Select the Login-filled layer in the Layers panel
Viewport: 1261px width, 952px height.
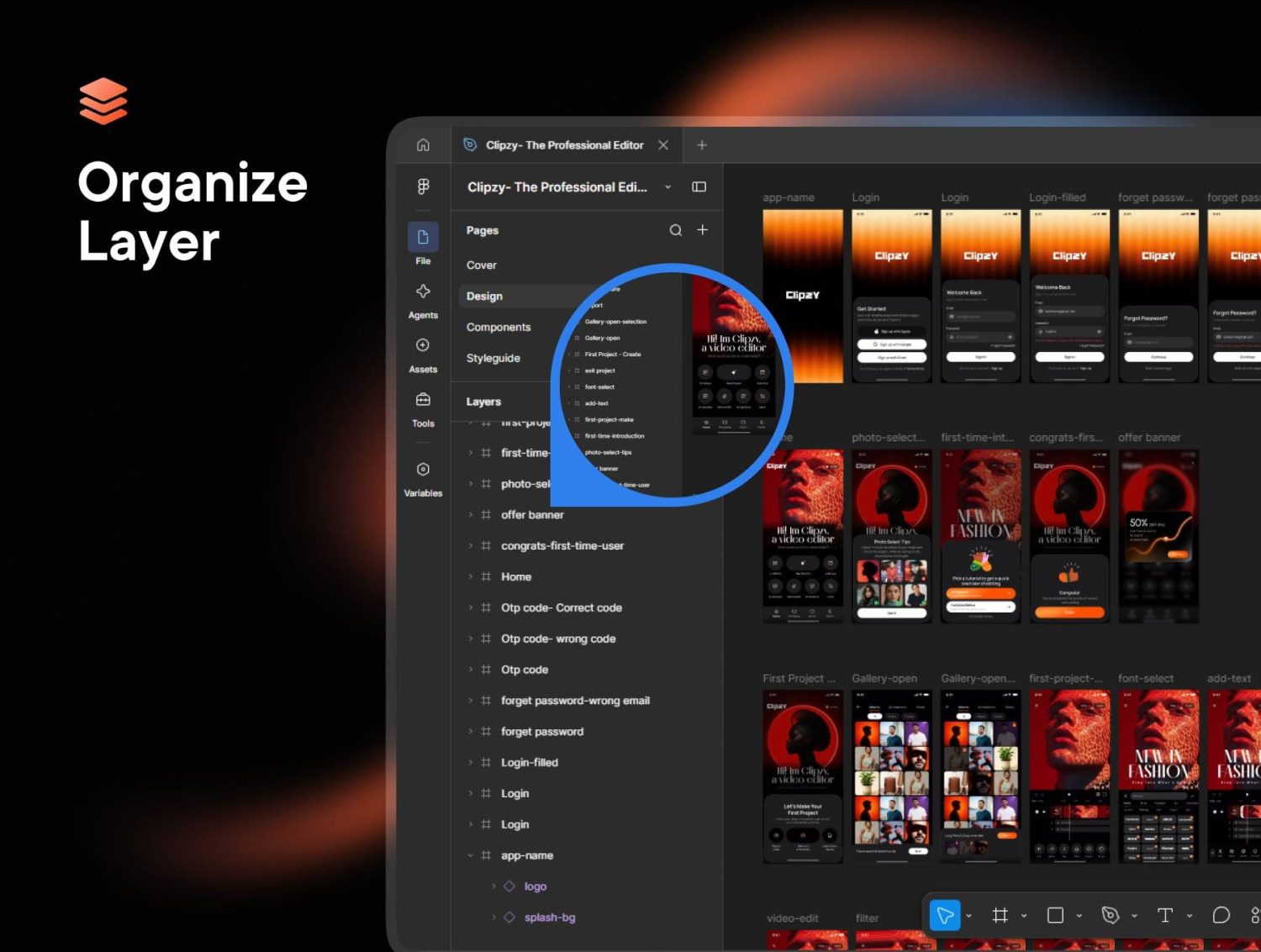coord(530,763)
